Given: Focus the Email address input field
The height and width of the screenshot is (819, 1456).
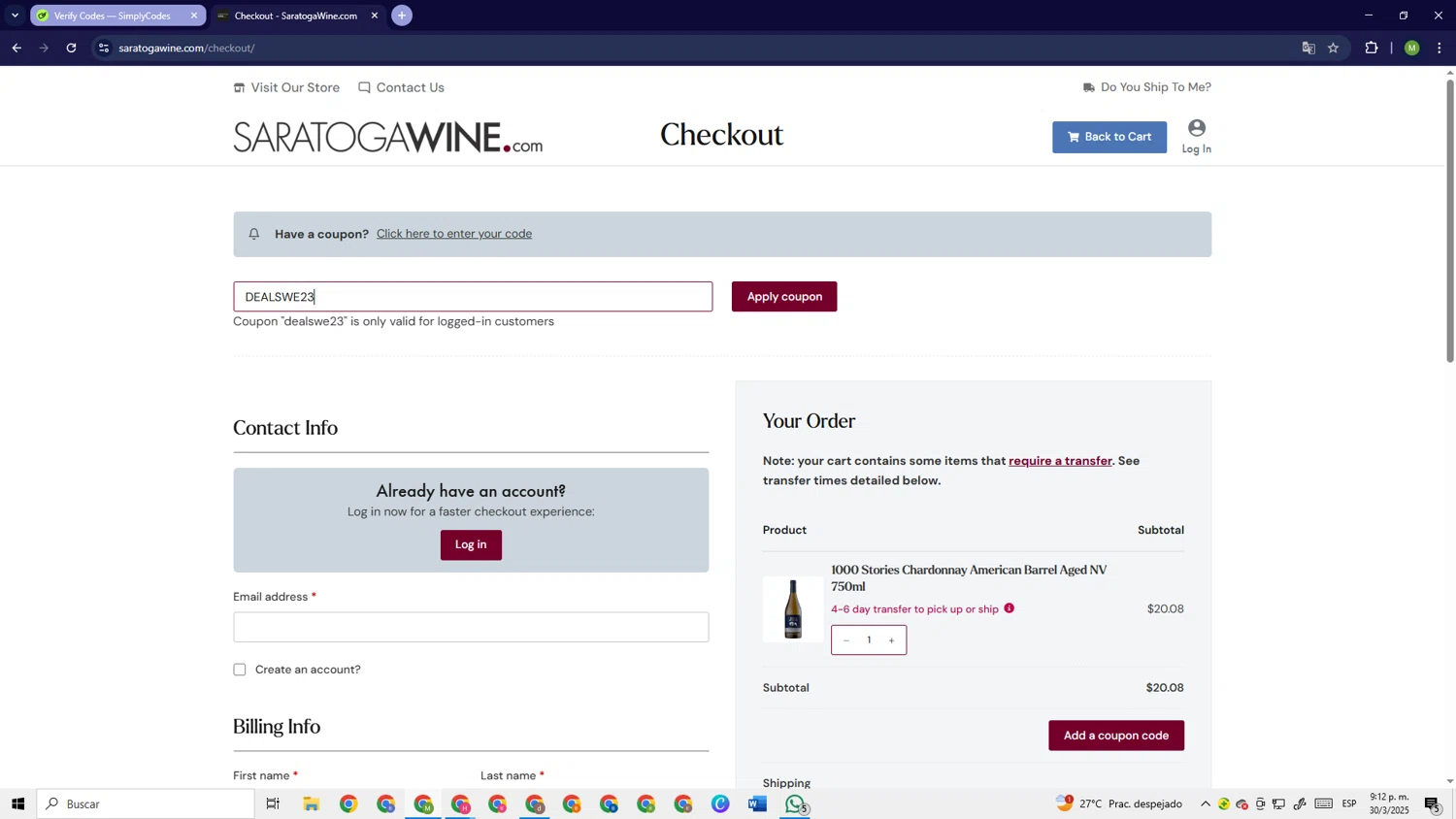Looking at the screenshot, I should click(x=471, y=627).
